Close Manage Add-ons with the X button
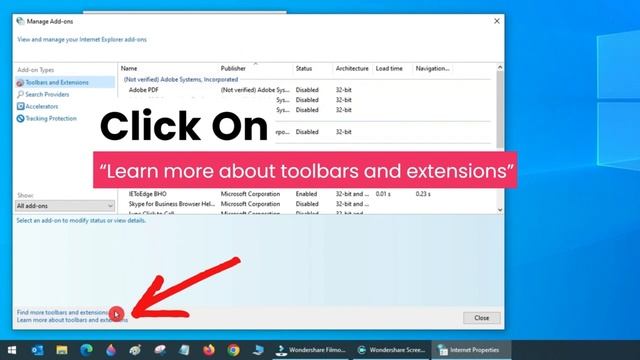 (497, 21)
